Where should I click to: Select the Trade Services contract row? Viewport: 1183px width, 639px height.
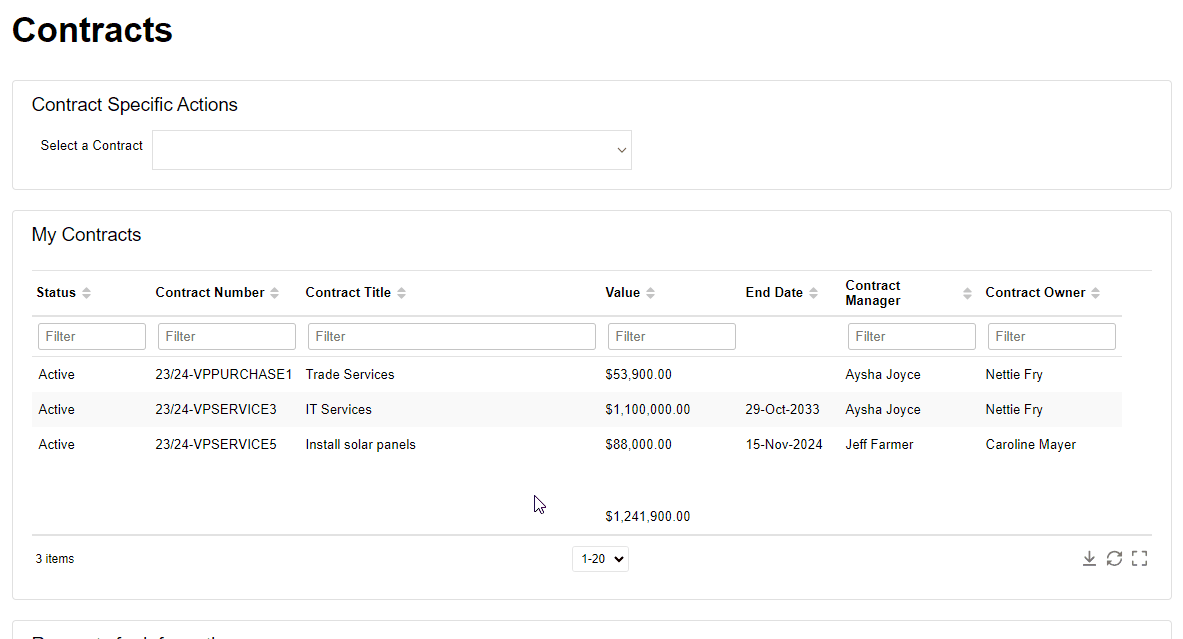350,375
